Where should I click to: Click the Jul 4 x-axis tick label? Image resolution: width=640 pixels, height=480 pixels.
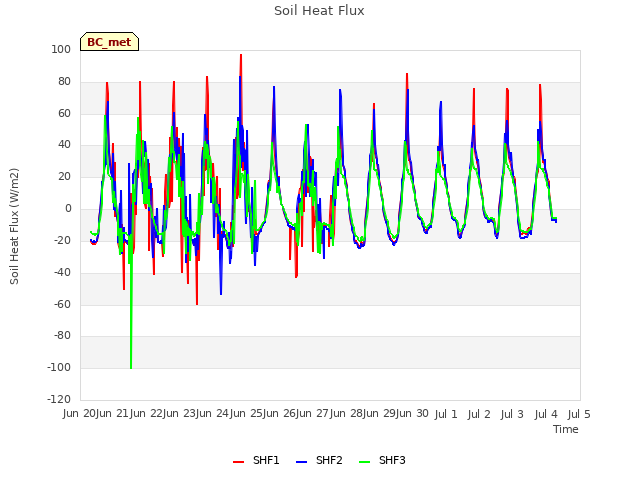click(546, 414)
